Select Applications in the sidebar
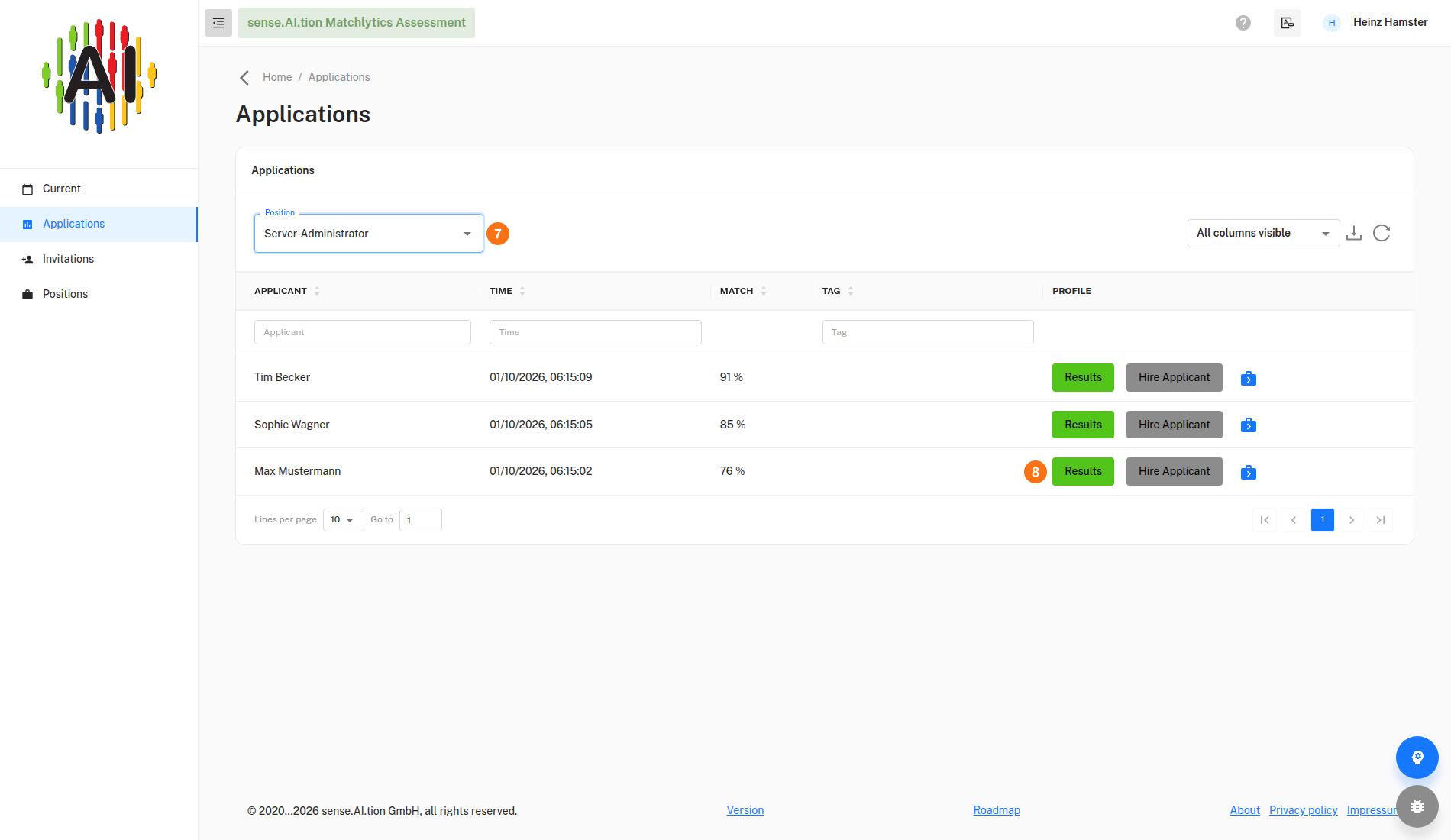 coord(99,224)
